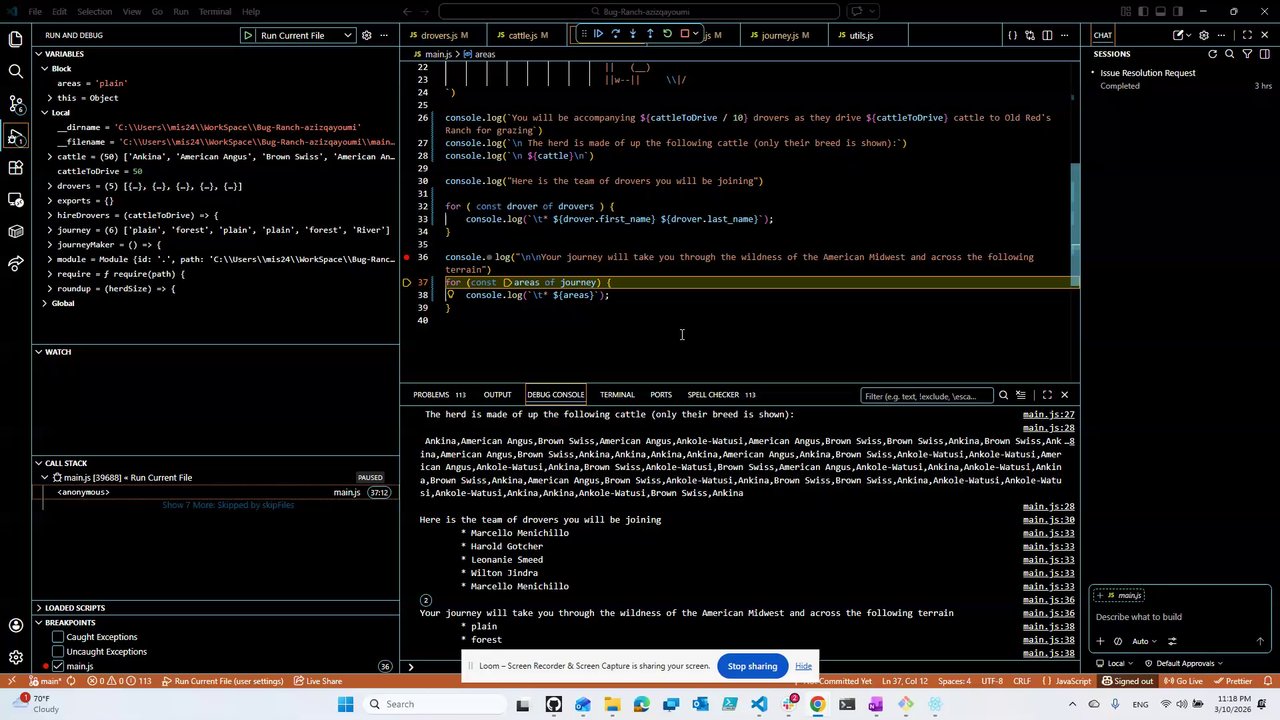This screenshot has height=720, width=1280.
Task: Click the main.js:27 source link in console
Action: click(1048, 415)
